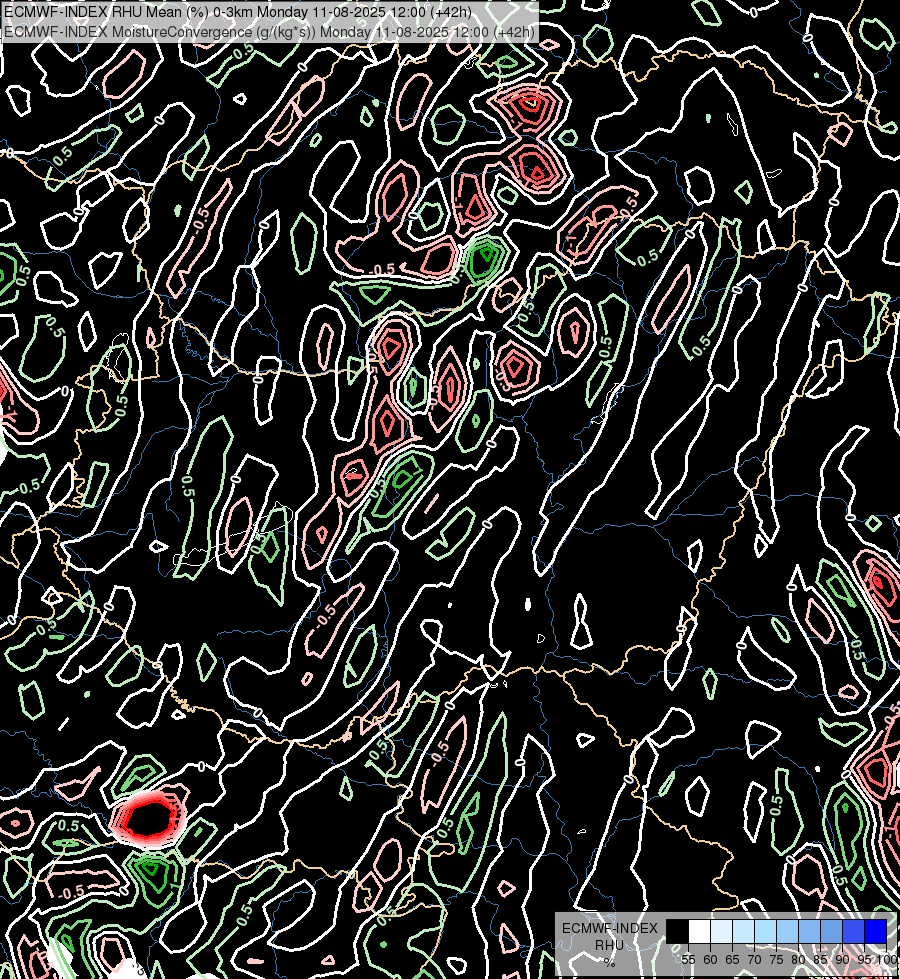Image resolution: width=900 pixels, height=979 pixels.
Task: Click the 70 tick label in legend
Action: click(x=754, y=960)
